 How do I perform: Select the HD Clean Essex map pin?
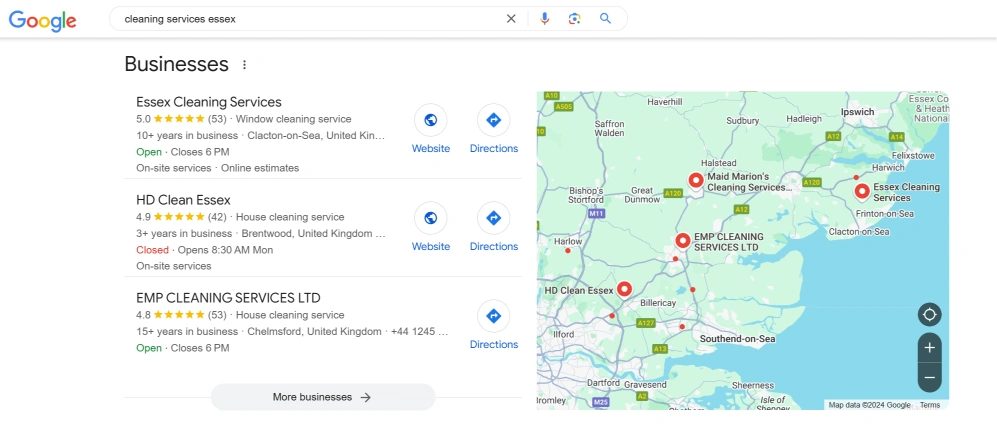[624, 290]
